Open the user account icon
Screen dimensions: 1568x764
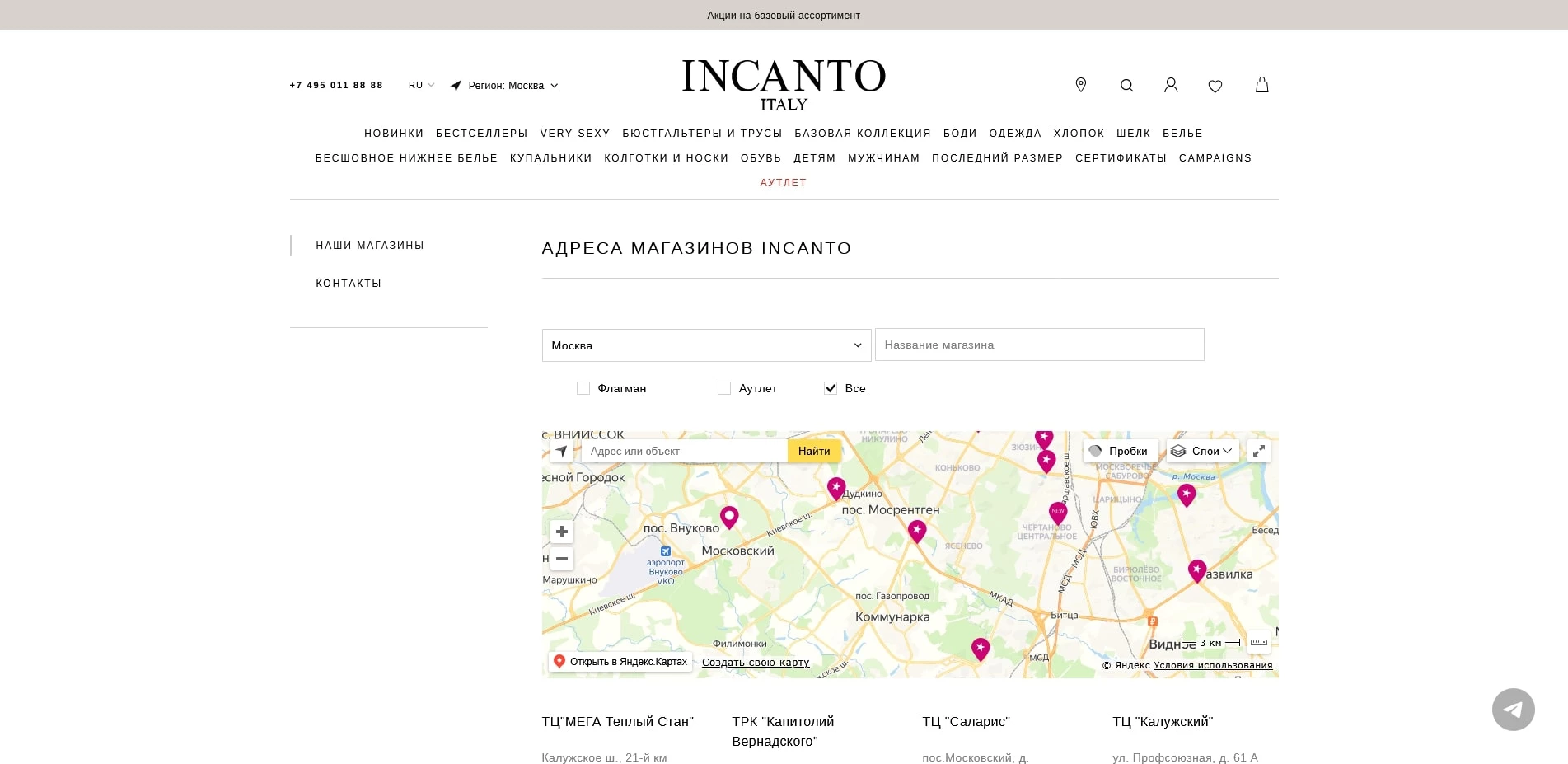(1170, 85)
